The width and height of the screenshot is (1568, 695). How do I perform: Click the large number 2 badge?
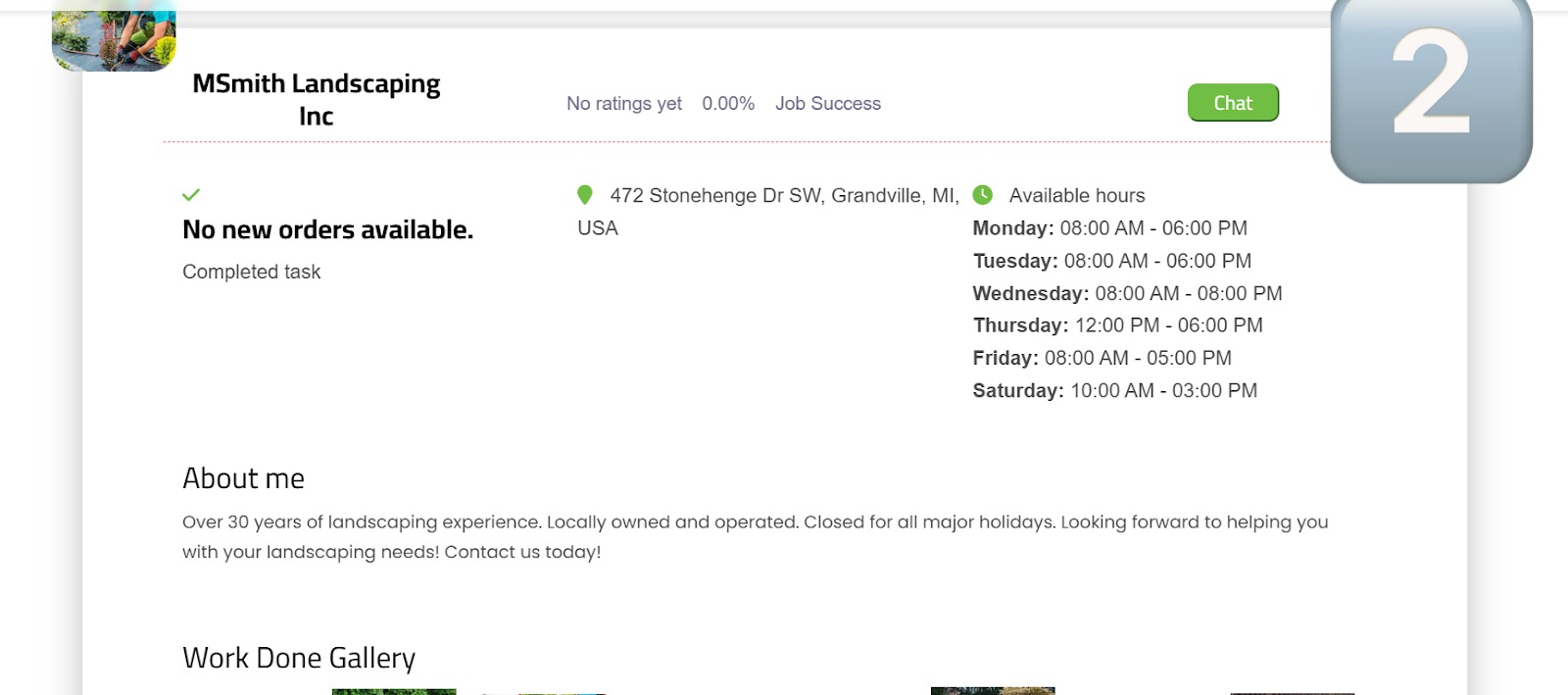(1431, 88)
